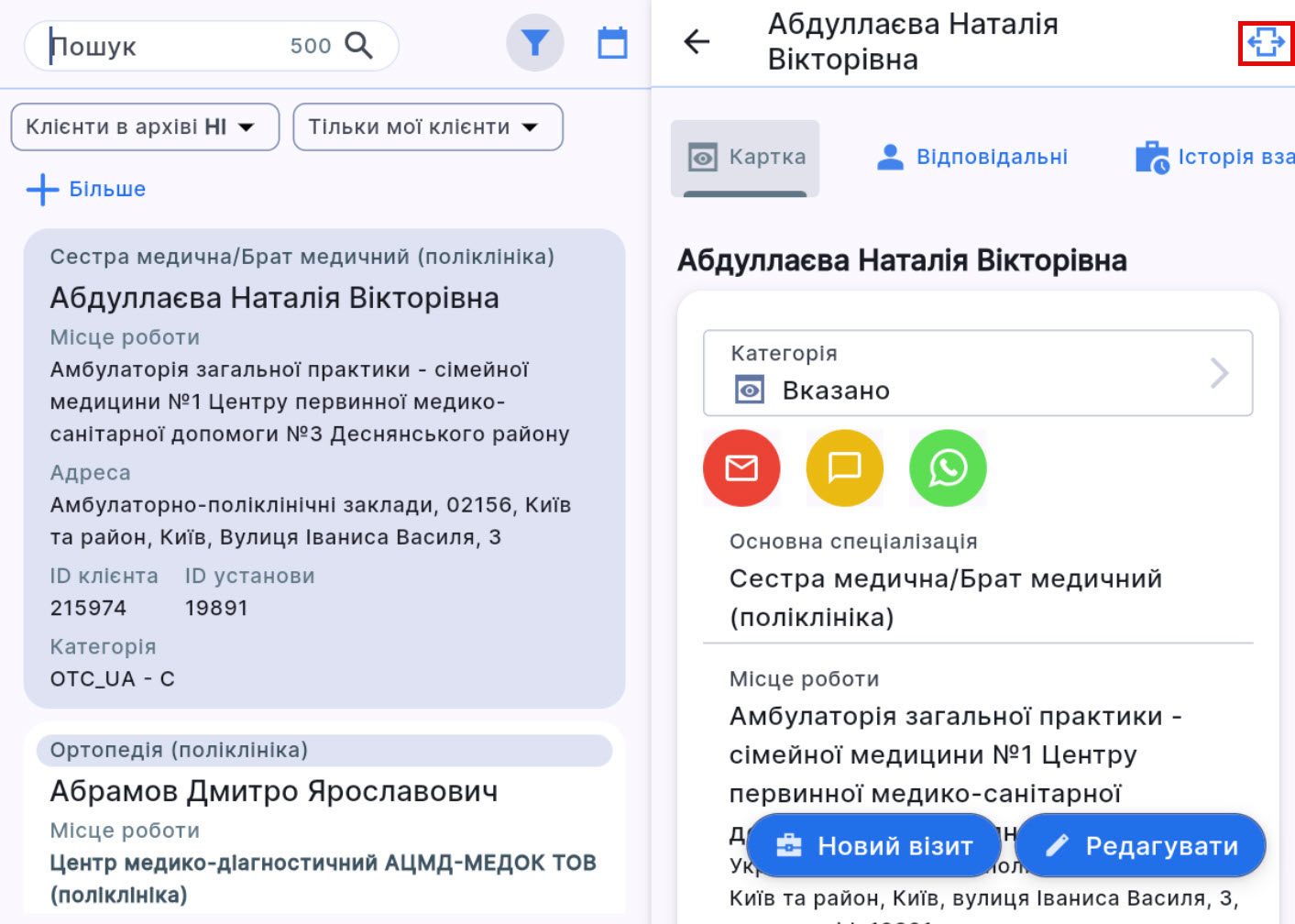Open the filter funnel icon

(x=534, y=43)
